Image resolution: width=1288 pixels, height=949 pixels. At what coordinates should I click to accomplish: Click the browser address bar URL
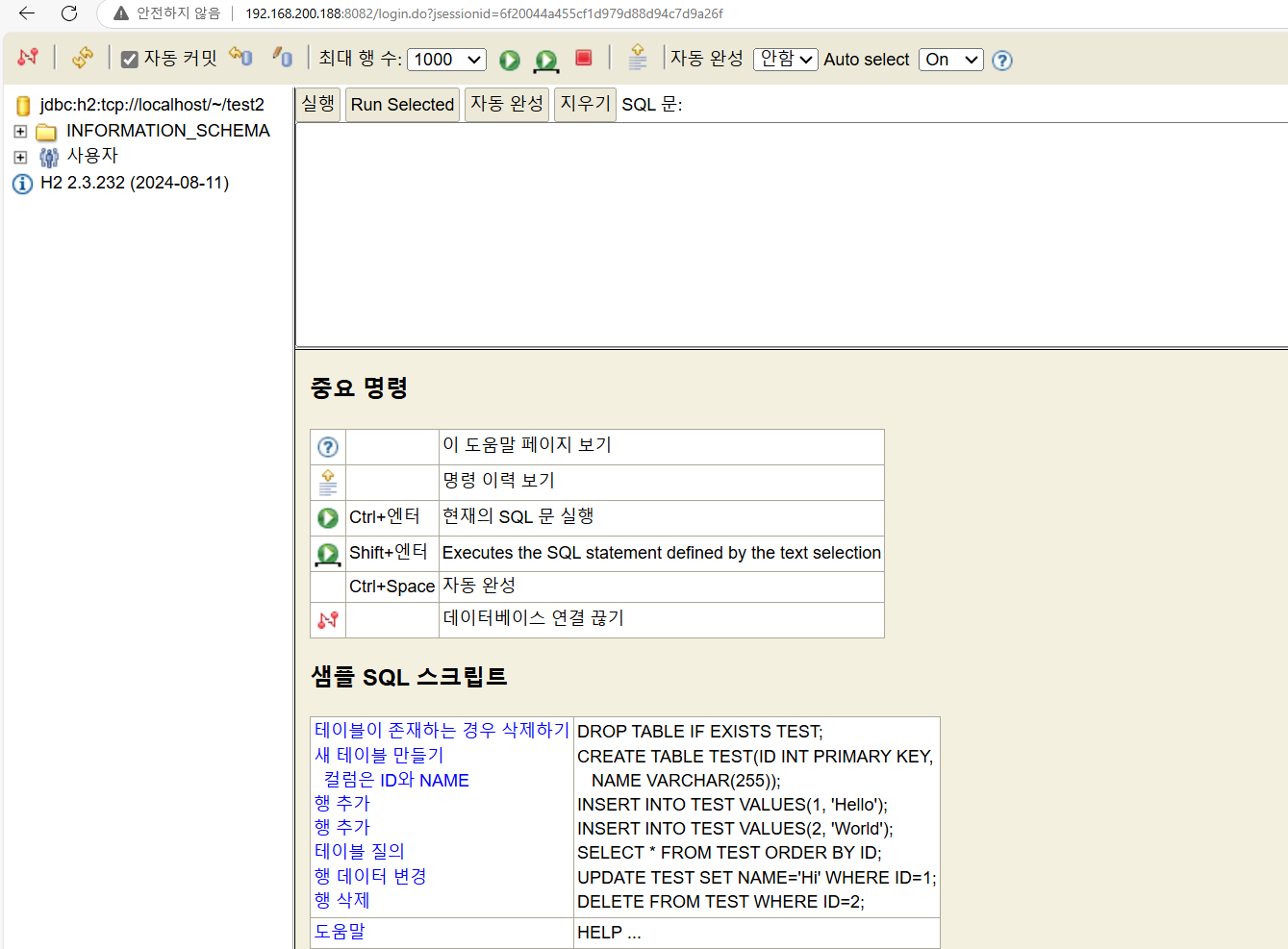pos(484,13)
